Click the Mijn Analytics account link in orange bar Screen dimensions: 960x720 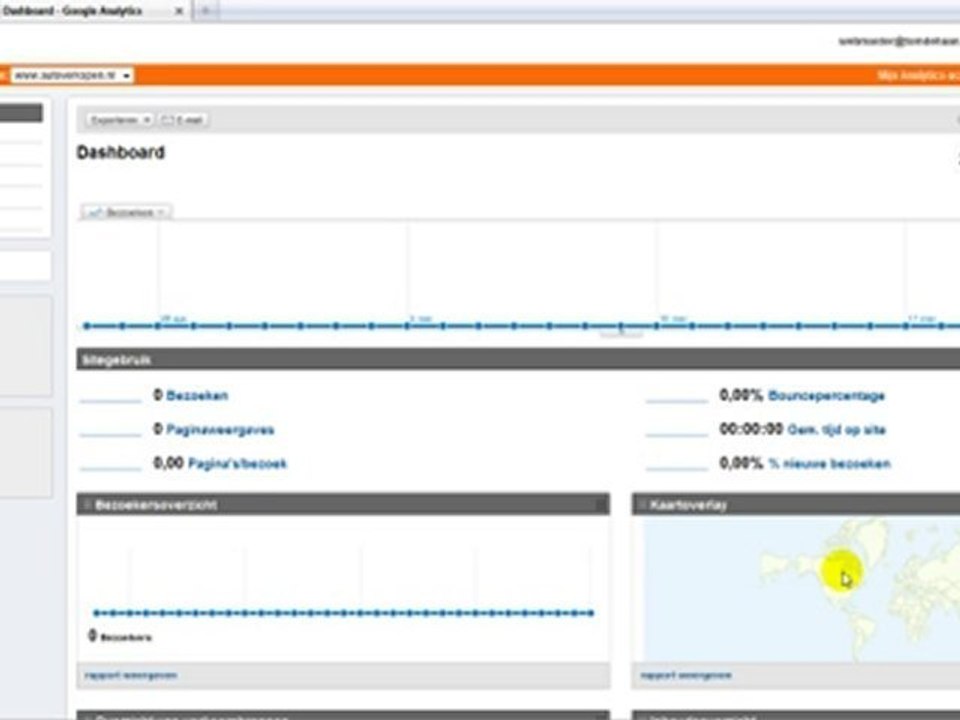[918, 75]
